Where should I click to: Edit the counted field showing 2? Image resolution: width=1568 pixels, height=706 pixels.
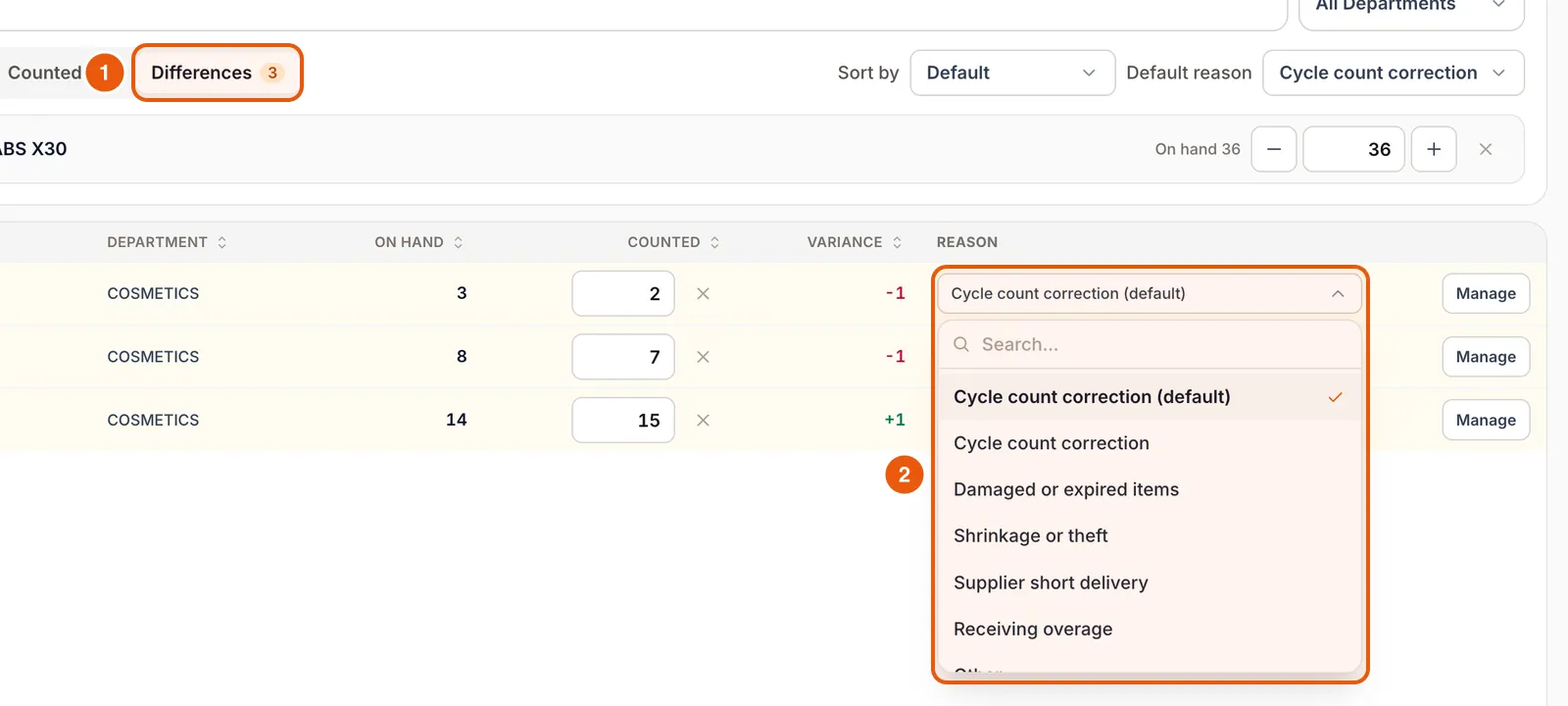point(623,293)
